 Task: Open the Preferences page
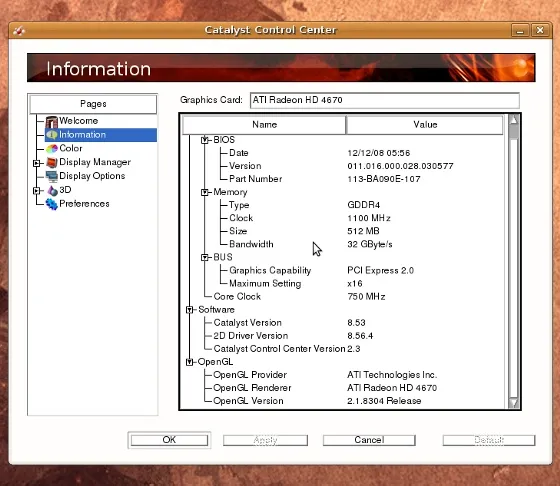(84, 204)
